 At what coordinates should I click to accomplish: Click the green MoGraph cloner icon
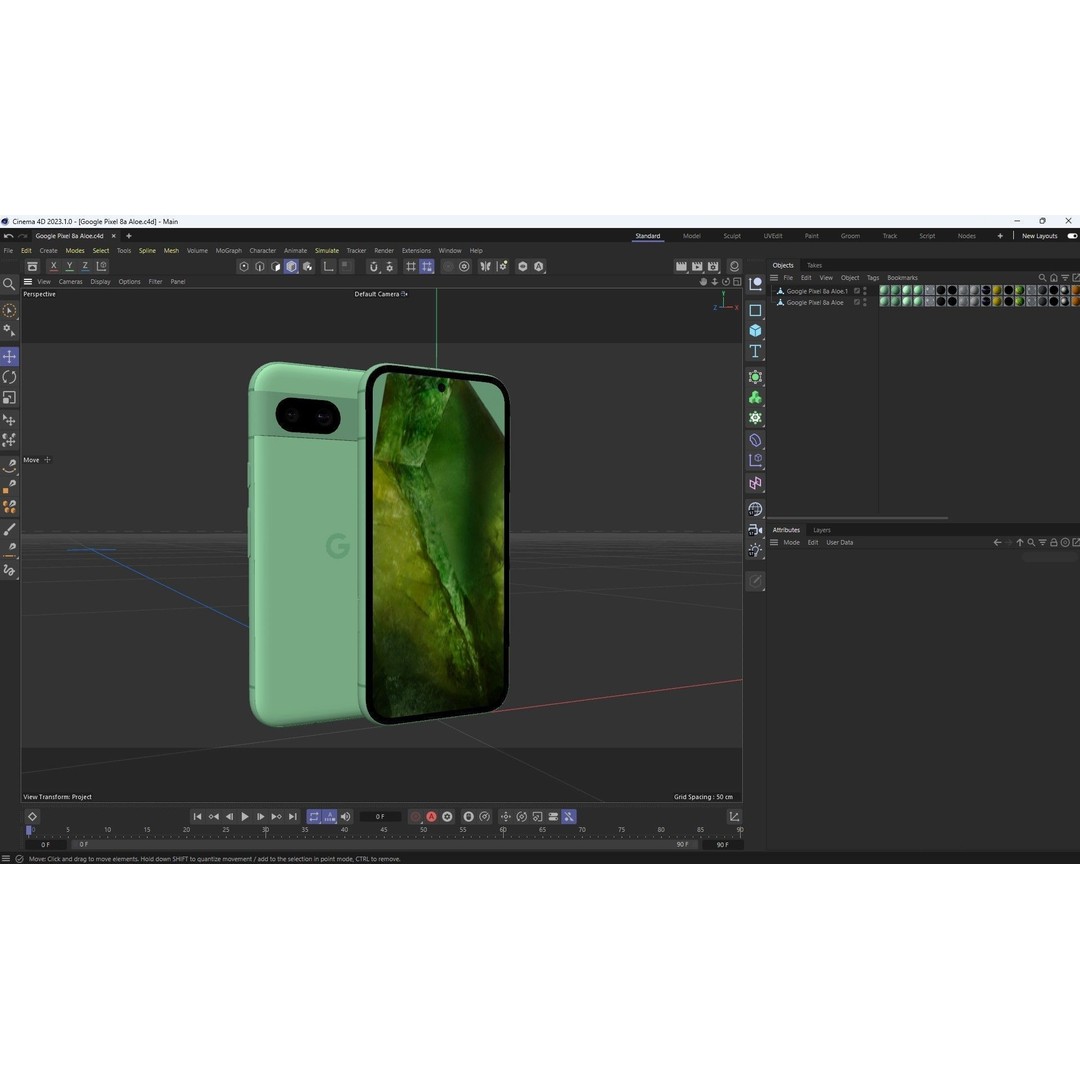point(755,397)
